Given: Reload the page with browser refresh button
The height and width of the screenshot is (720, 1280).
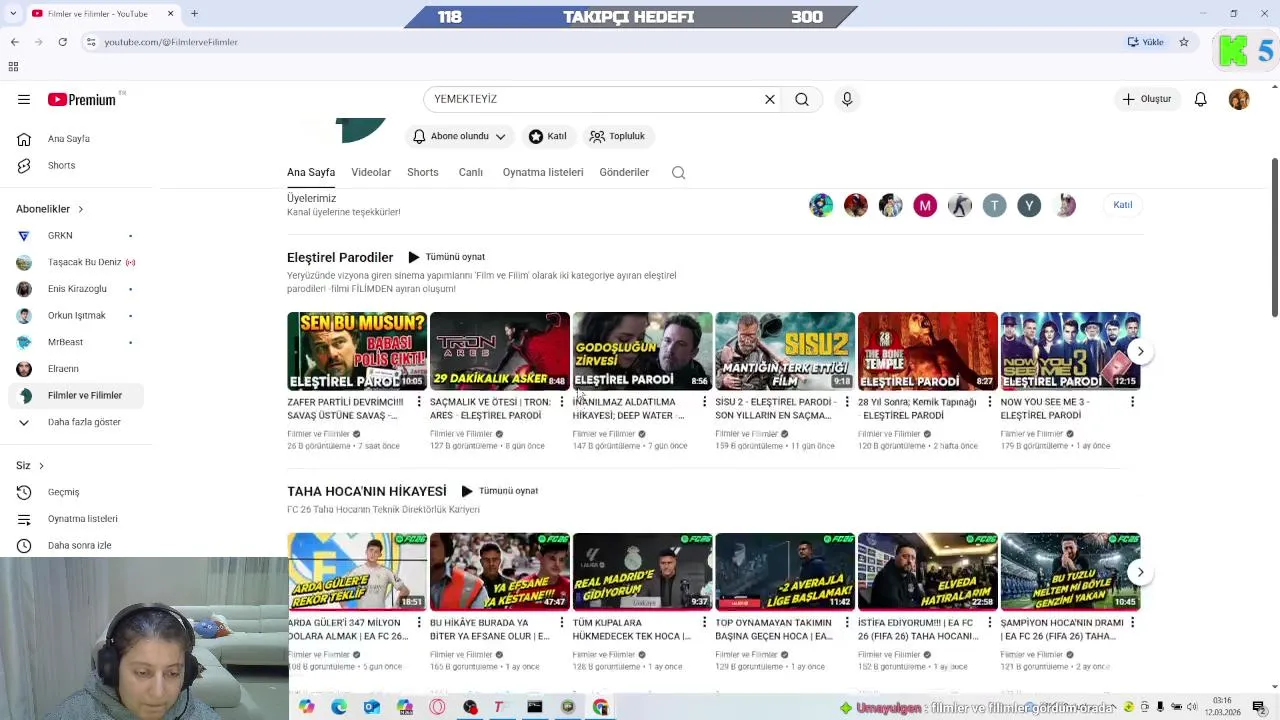Looking at the screenshot, I should (x=62, y=42).
